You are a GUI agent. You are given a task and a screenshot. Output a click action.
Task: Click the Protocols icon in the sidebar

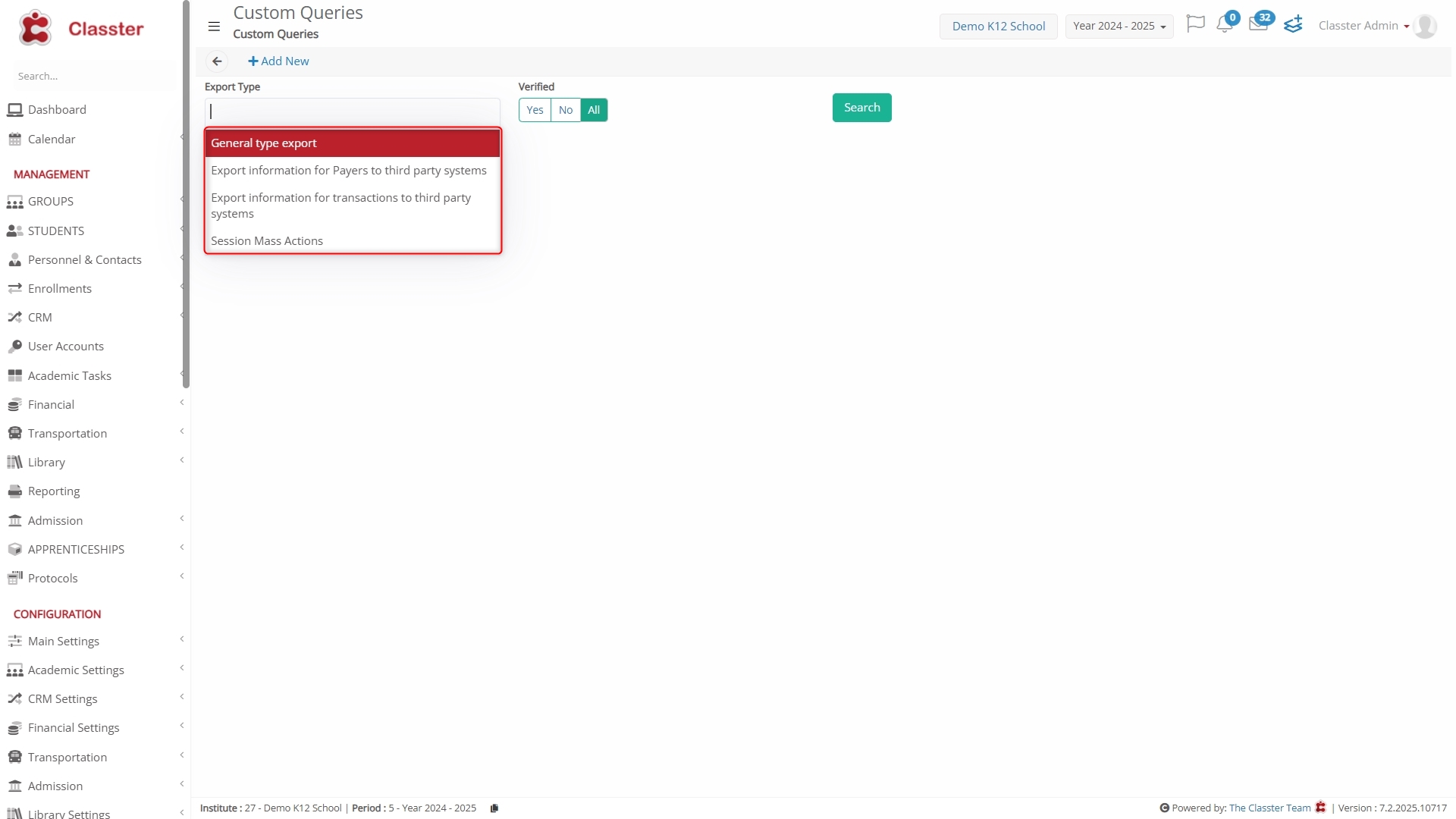[x=14, y=579]
